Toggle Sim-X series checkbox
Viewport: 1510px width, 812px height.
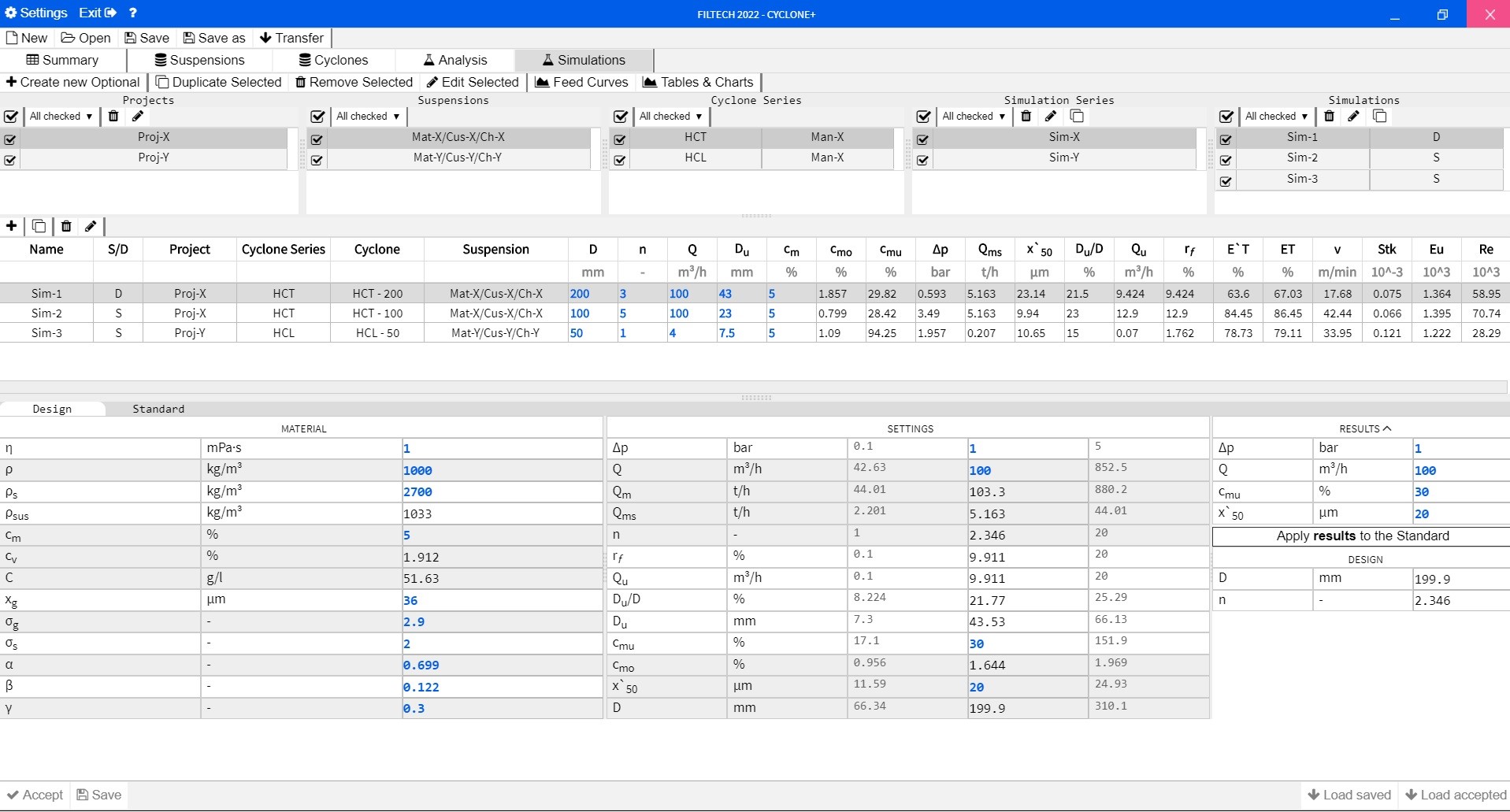click(922, 139)
